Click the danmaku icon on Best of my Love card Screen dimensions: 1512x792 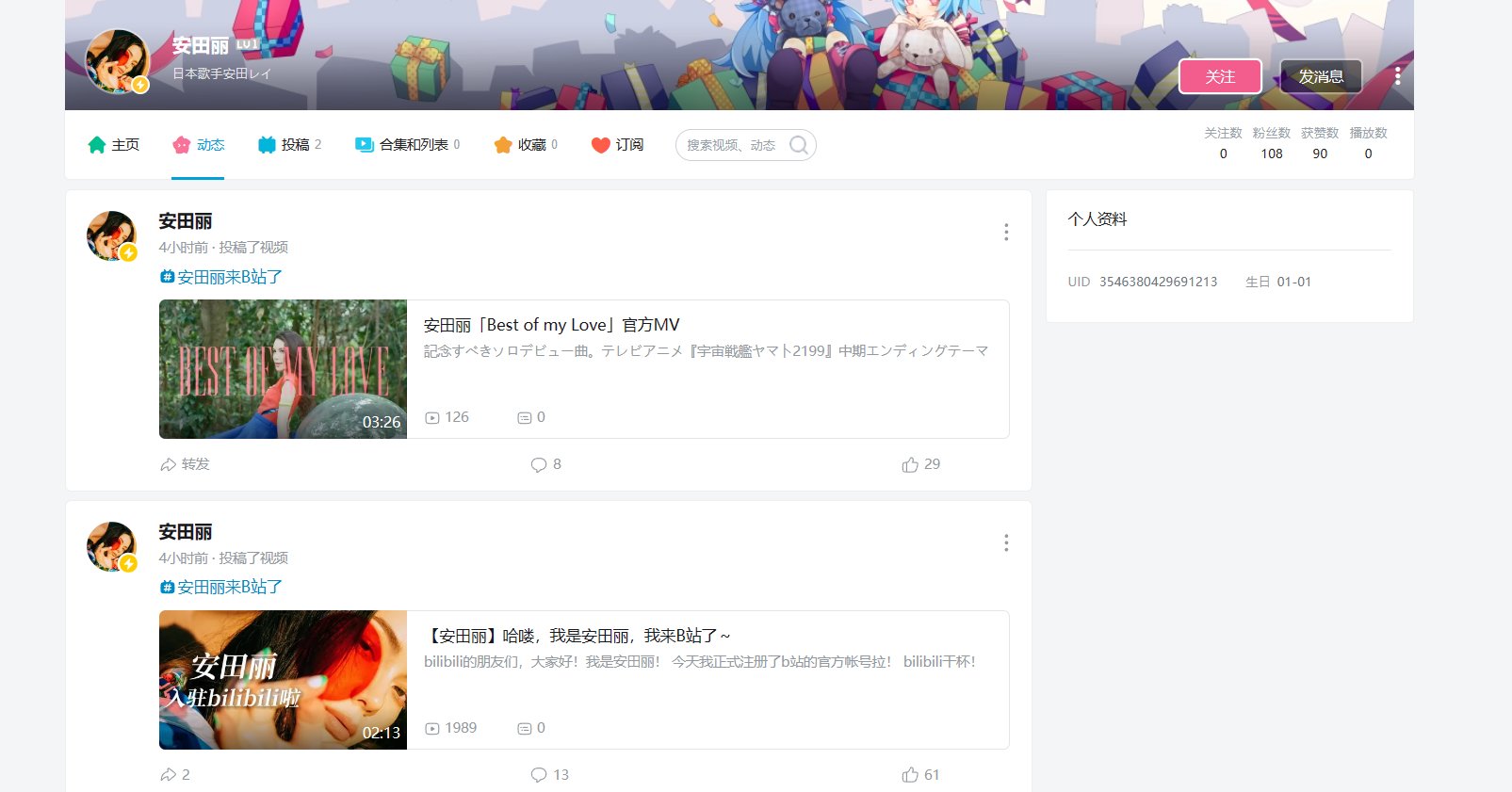pos(525,417)
